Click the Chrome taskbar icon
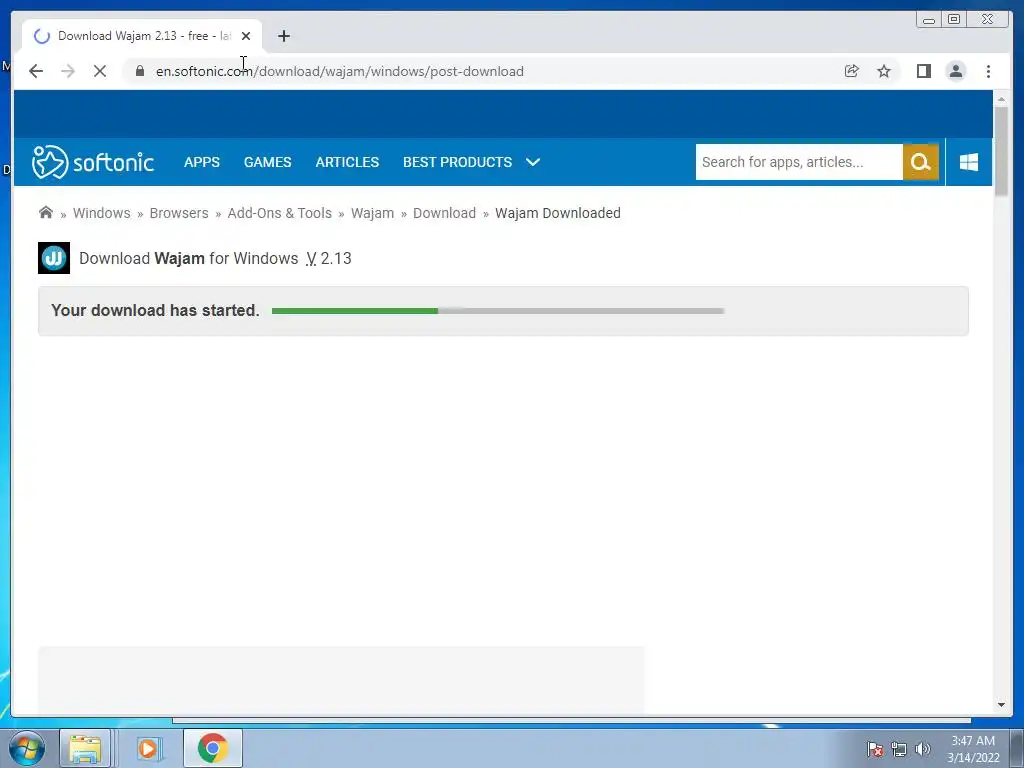This screenshot has width=1024, height=768. click(x=213, y=748)
